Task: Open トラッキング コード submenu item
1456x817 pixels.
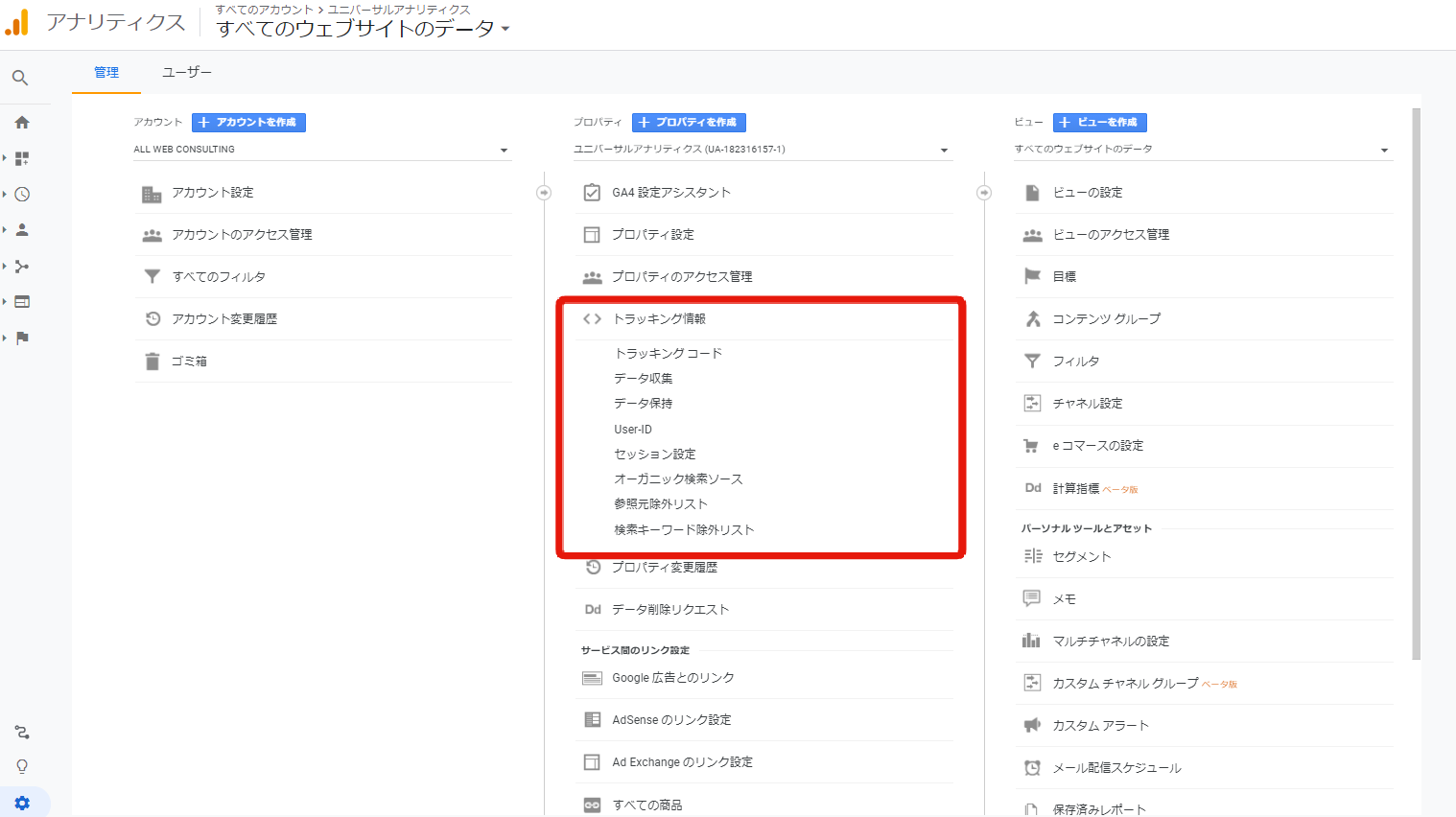Action: [669, 354]
